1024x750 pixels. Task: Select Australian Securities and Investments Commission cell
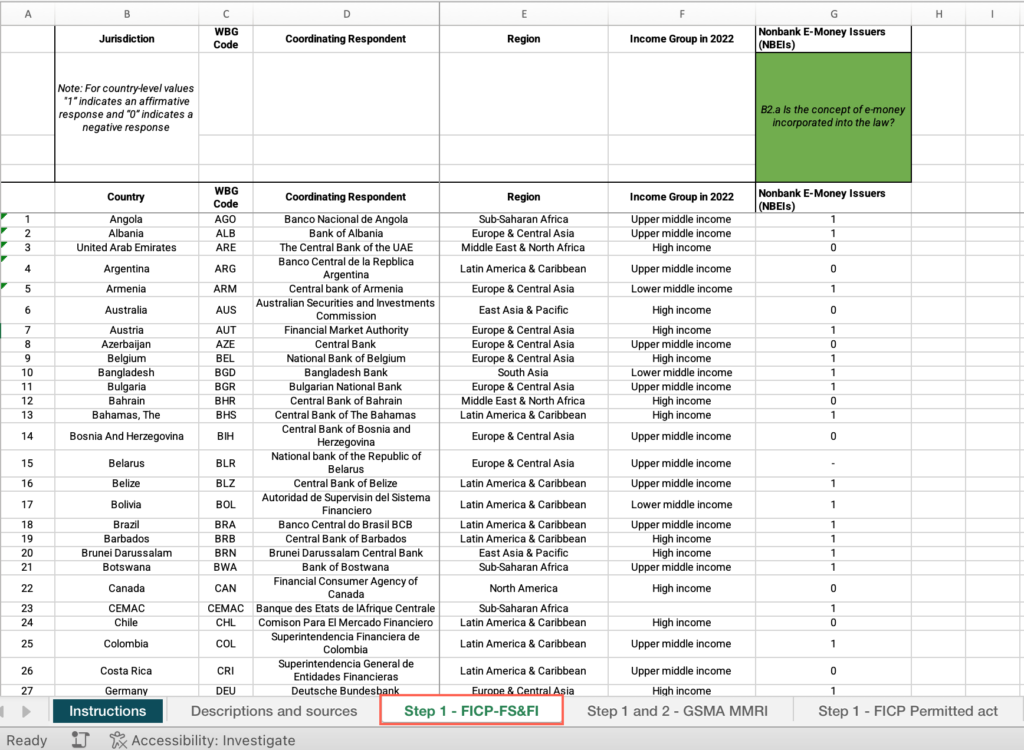[346, 310]
